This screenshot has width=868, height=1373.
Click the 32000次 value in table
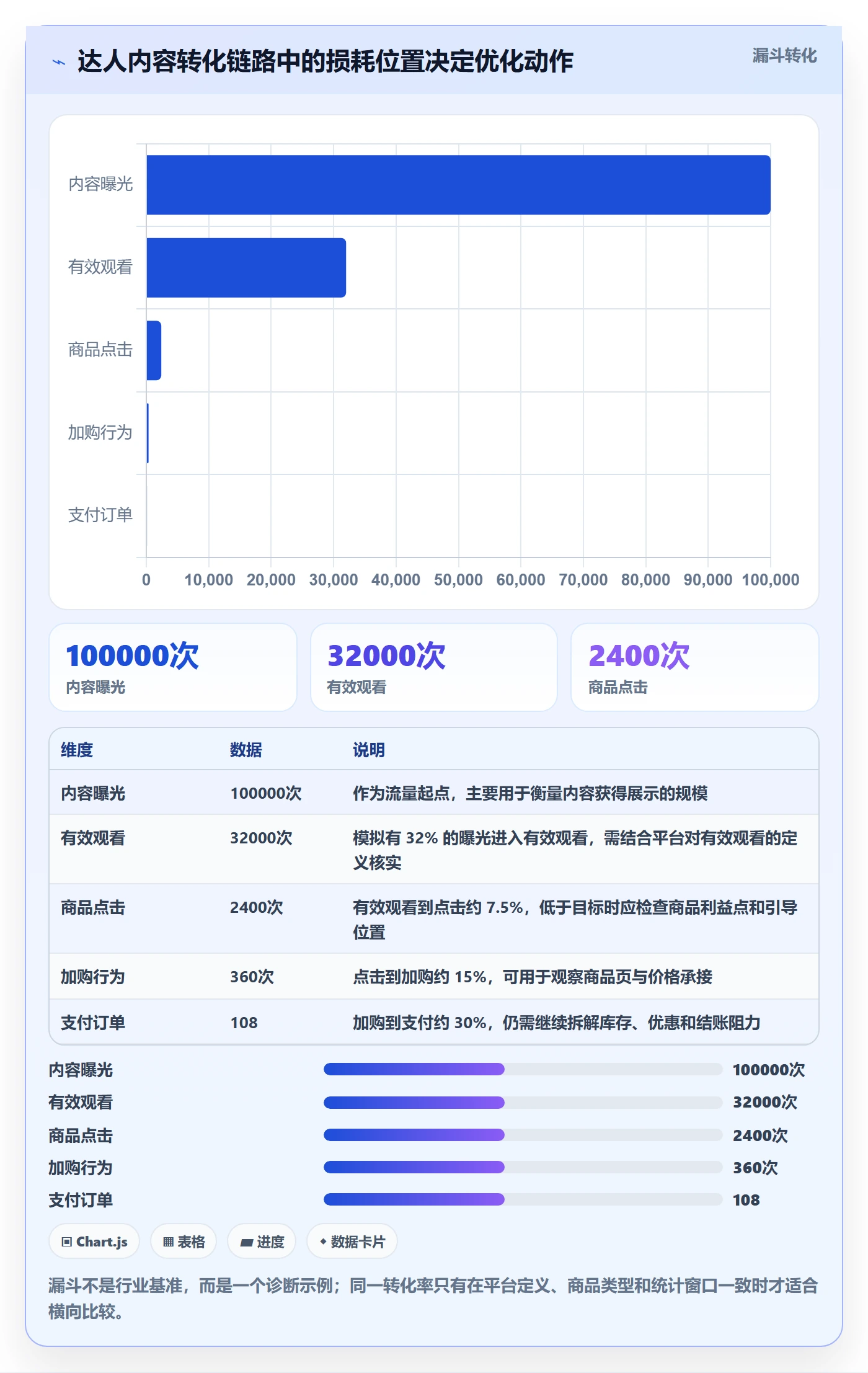click(261, 838)
